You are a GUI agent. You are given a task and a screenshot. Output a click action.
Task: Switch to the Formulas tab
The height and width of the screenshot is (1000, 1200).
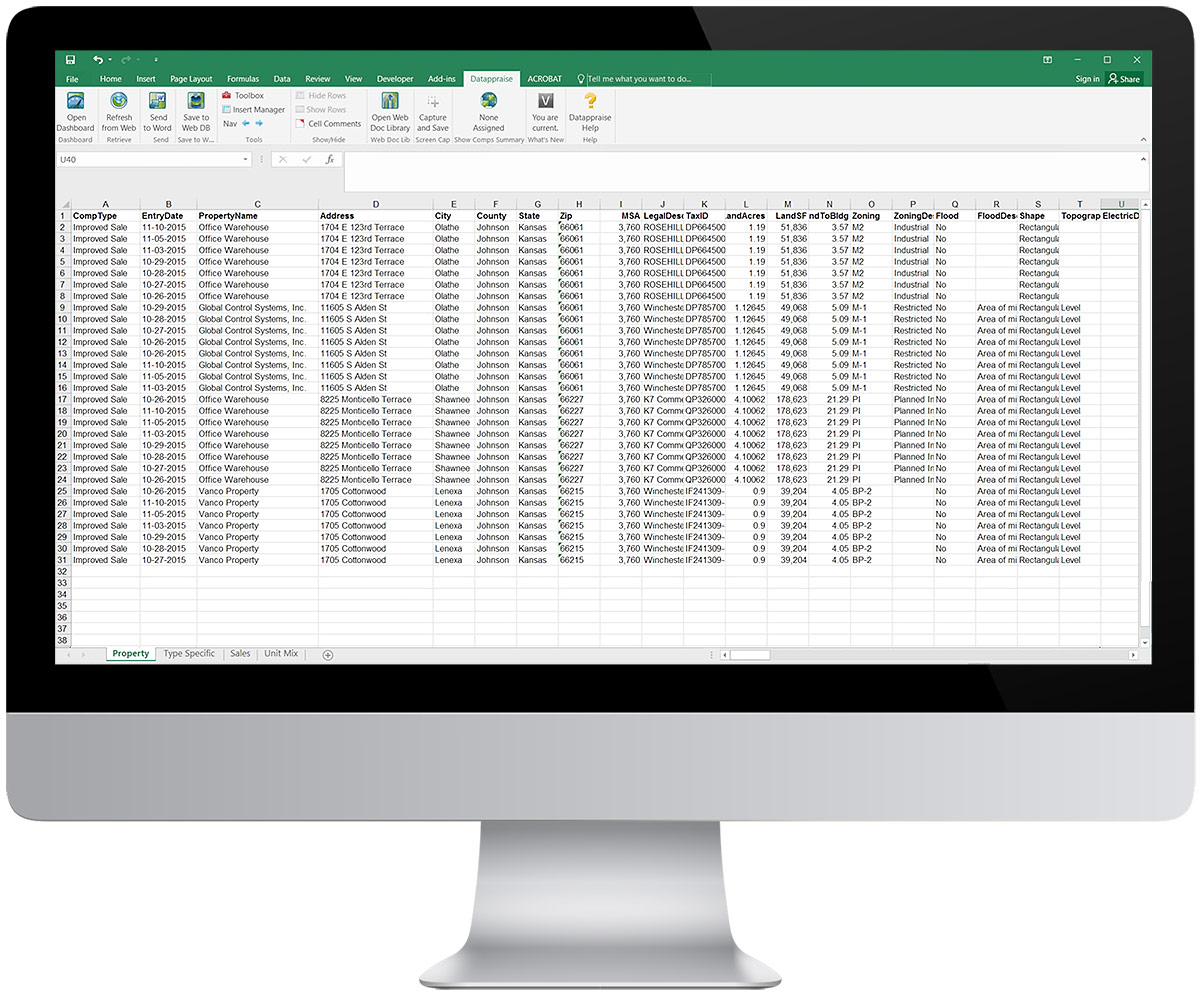(x=243, y=79)
